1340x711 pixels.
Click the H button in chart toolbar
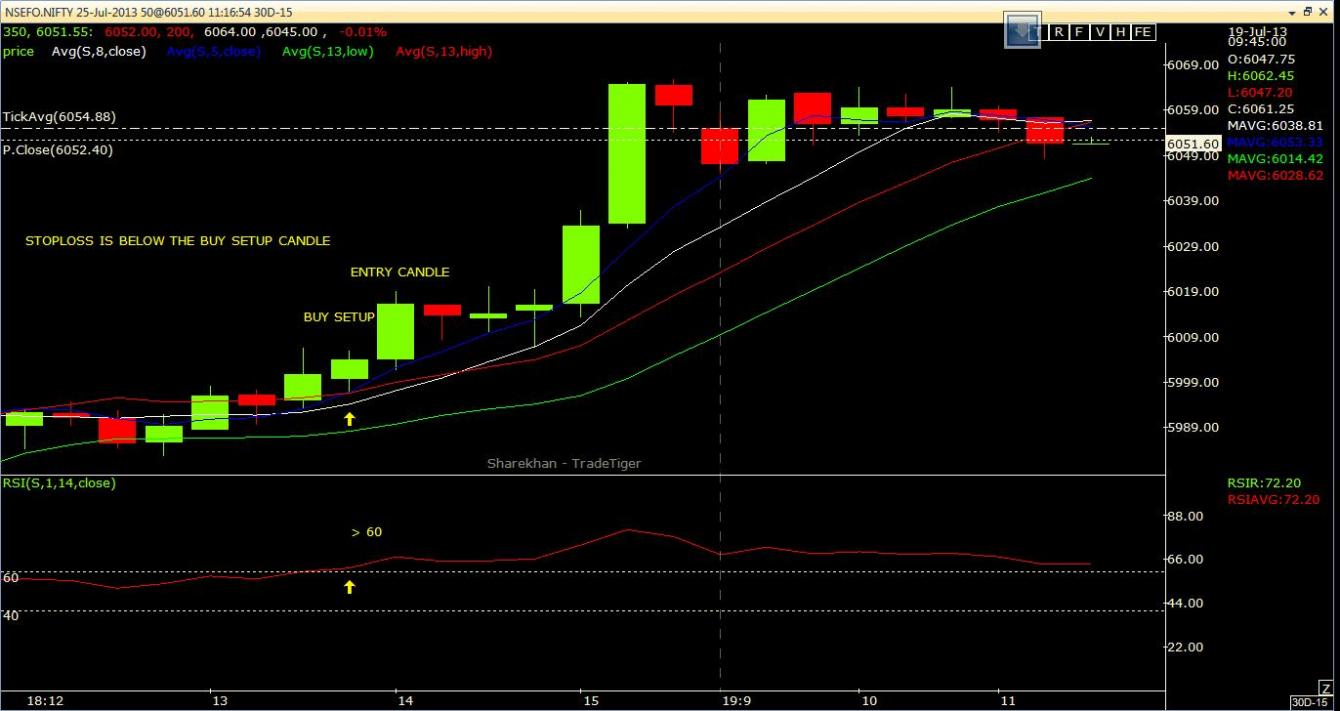click(1121, 32)
